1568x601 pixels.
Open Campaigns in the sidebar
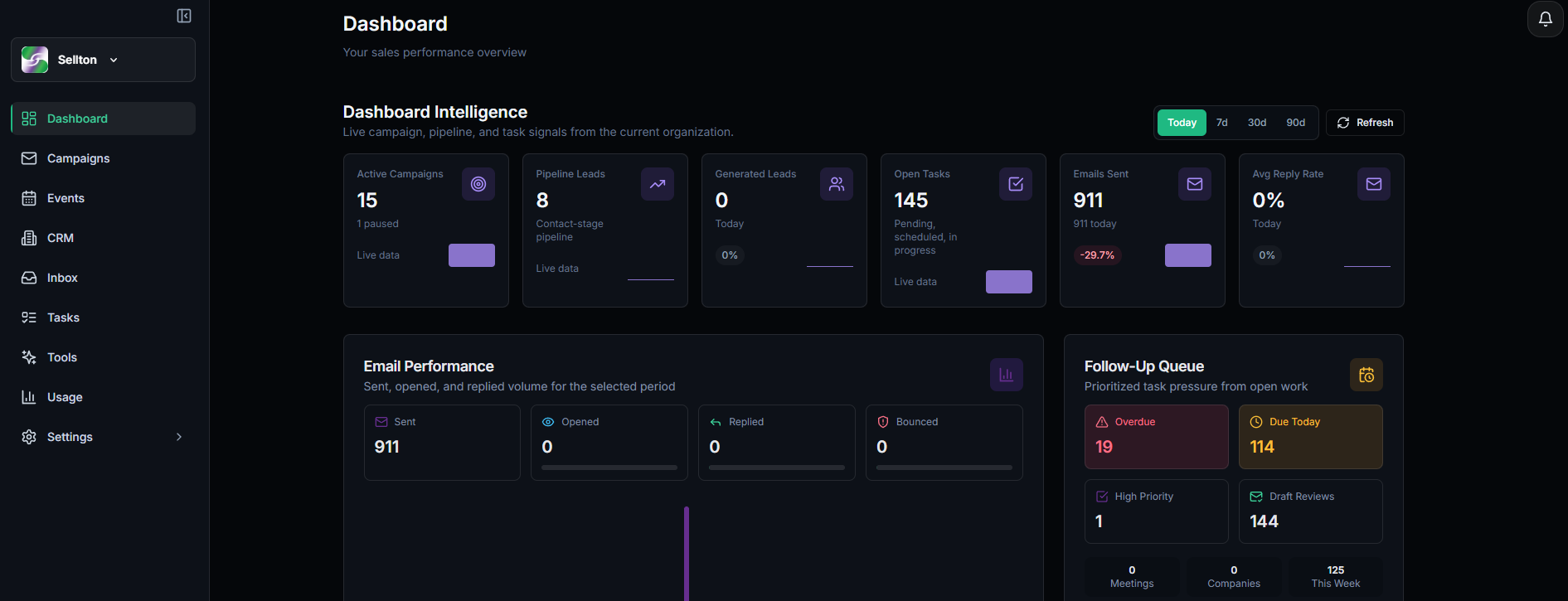click(x=103, y=158)
